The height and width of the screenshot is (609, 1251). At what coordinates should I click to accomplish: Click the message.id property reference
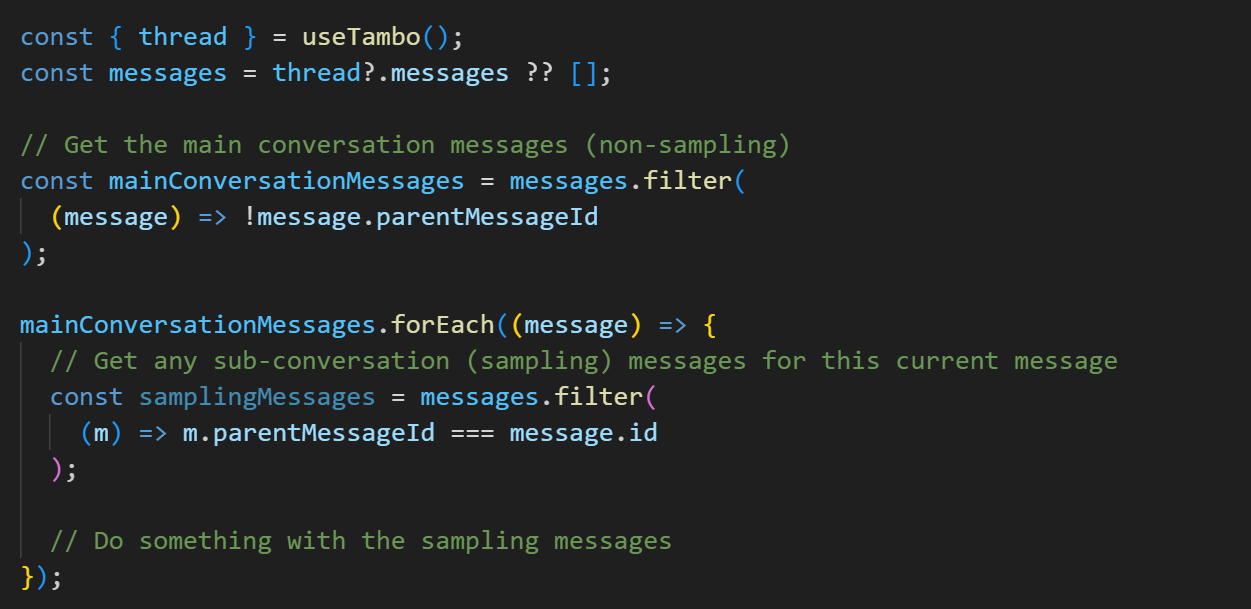pos(583,433)
